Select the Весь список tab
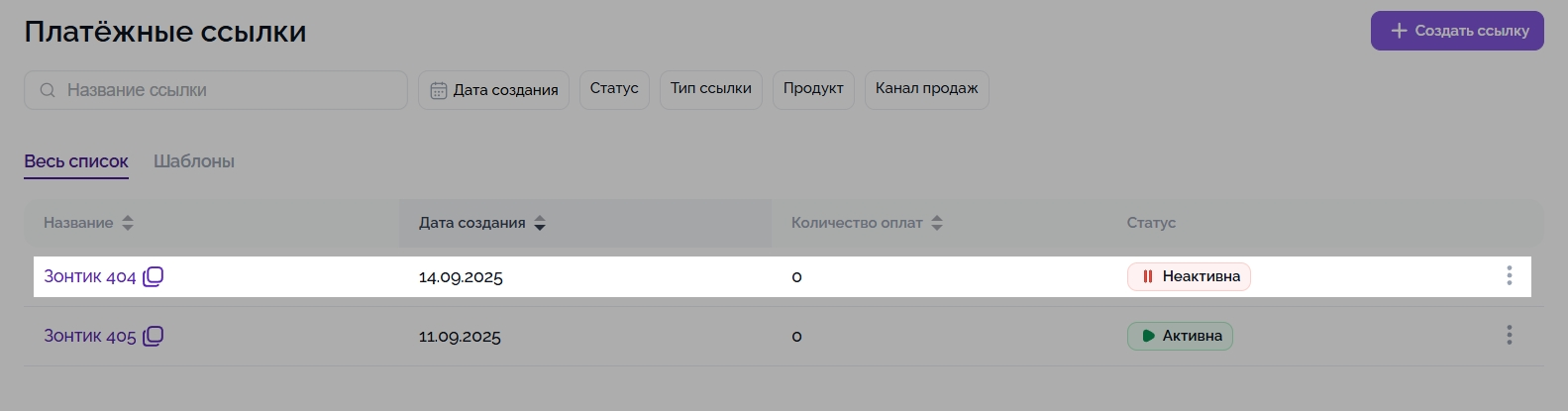 (x=76, y=161)
